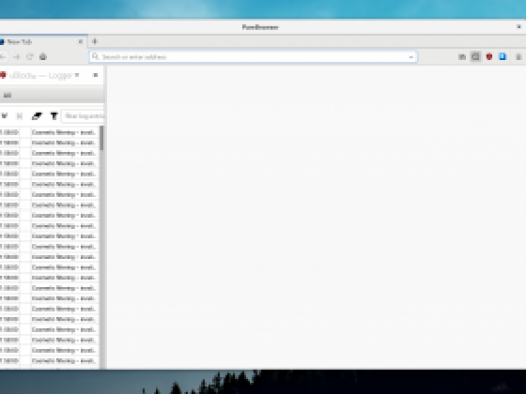Click the forward navigation arrow
This screenshot has height=394, width=526.
tap(17, 57)
